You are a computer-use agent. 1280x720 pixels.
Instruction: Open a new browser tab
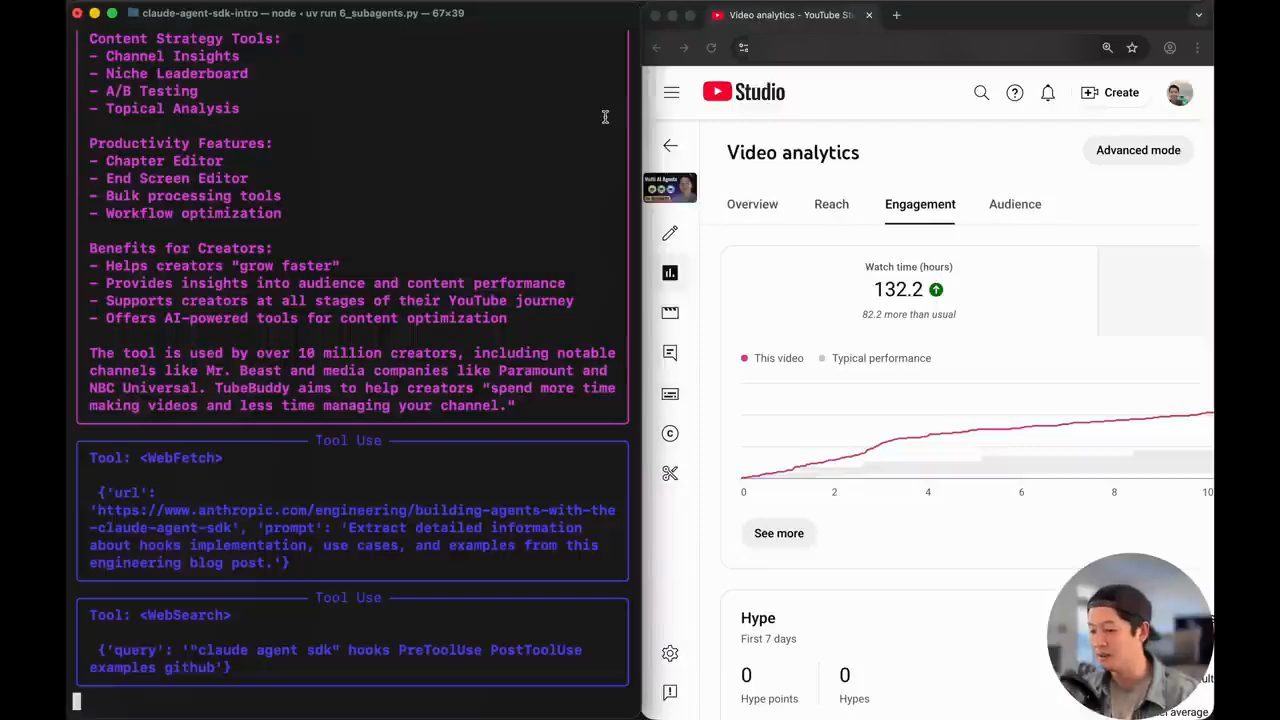(896, 15)
